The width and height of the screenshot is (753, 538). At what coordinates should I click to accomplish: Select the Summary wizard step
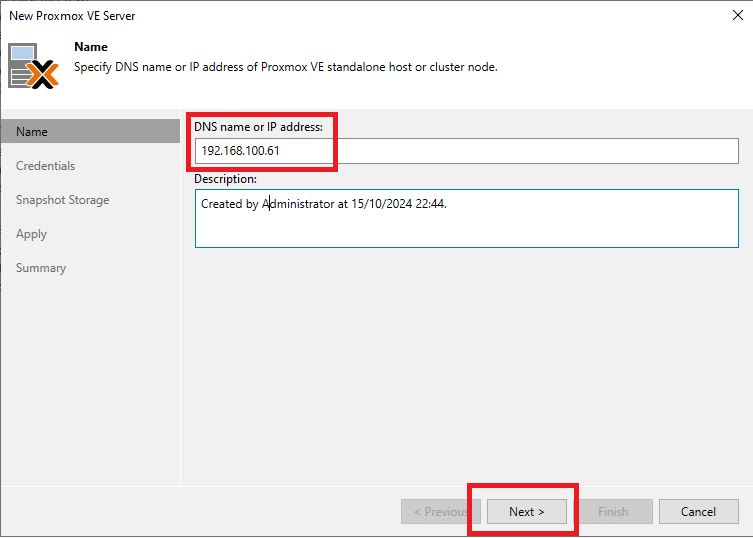(x=41, y=268)
